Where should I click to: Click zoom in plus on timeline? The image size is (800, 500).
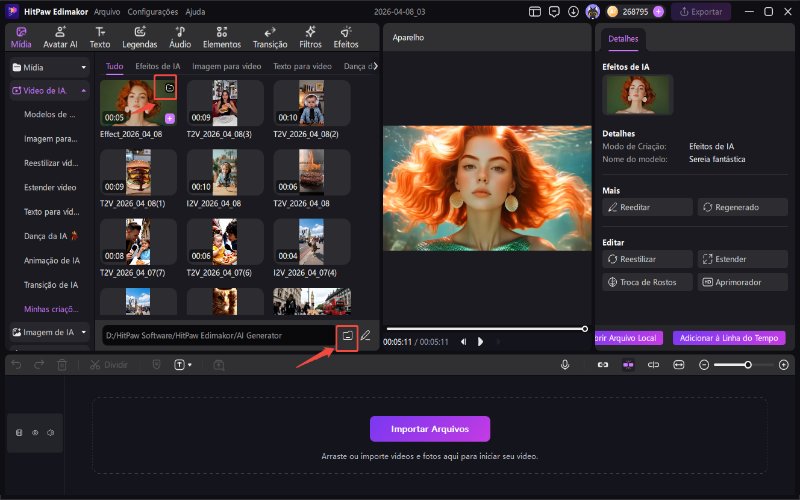(x=783, y=365)
